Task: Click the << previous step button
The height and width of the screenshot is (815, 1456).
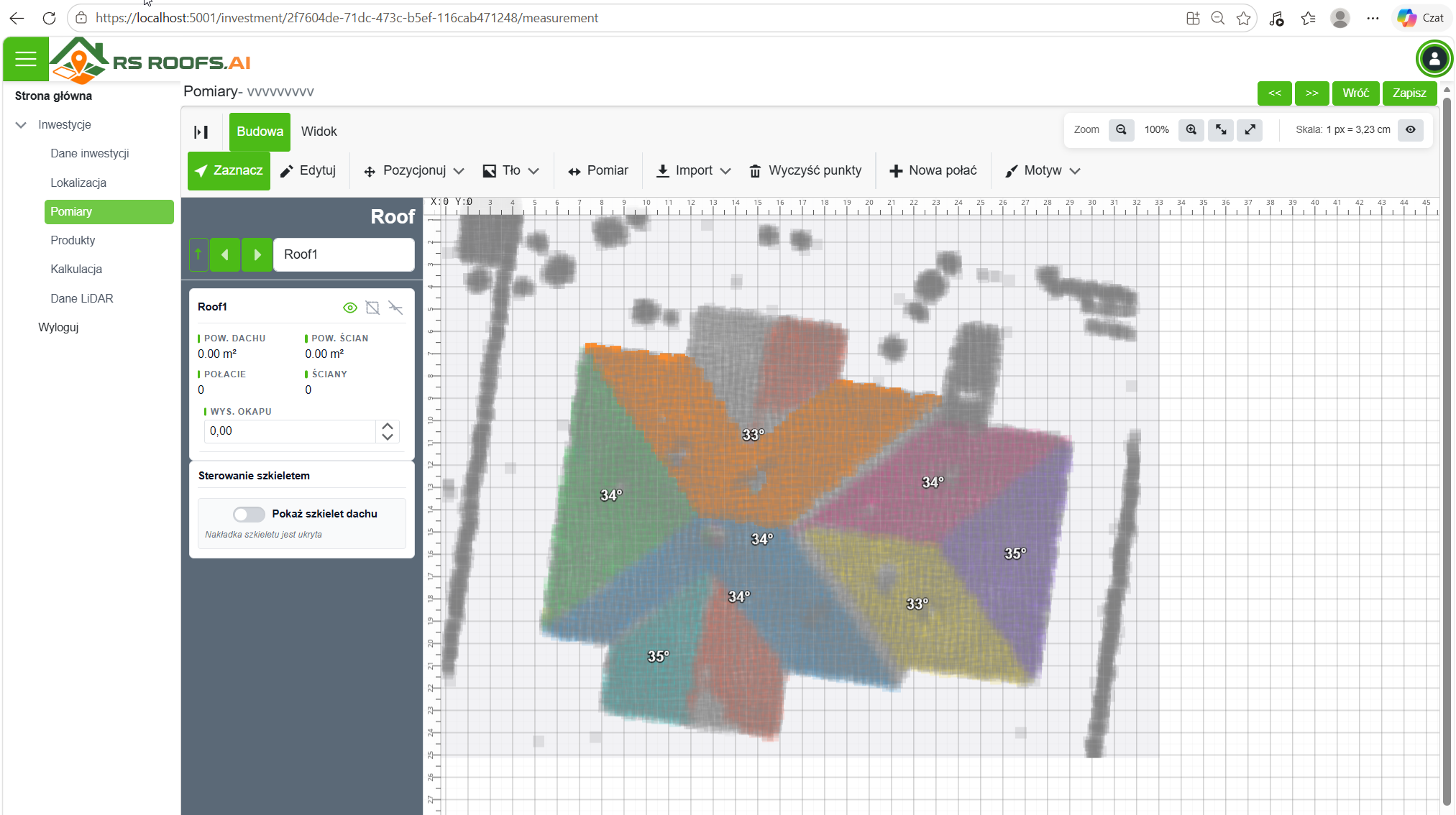Action: (x=1275, y=93)
